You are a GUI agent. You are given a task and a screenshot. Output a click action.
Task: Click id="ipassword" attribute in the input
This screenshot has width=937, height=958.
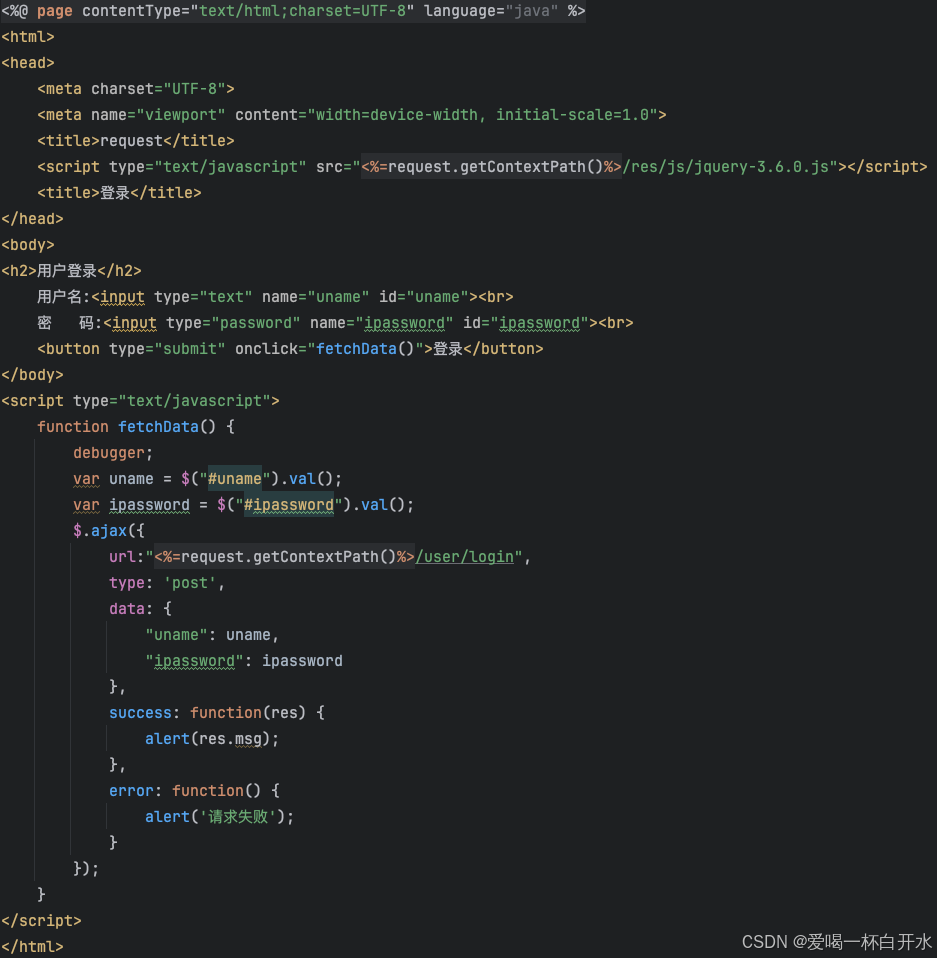(526, 323)
